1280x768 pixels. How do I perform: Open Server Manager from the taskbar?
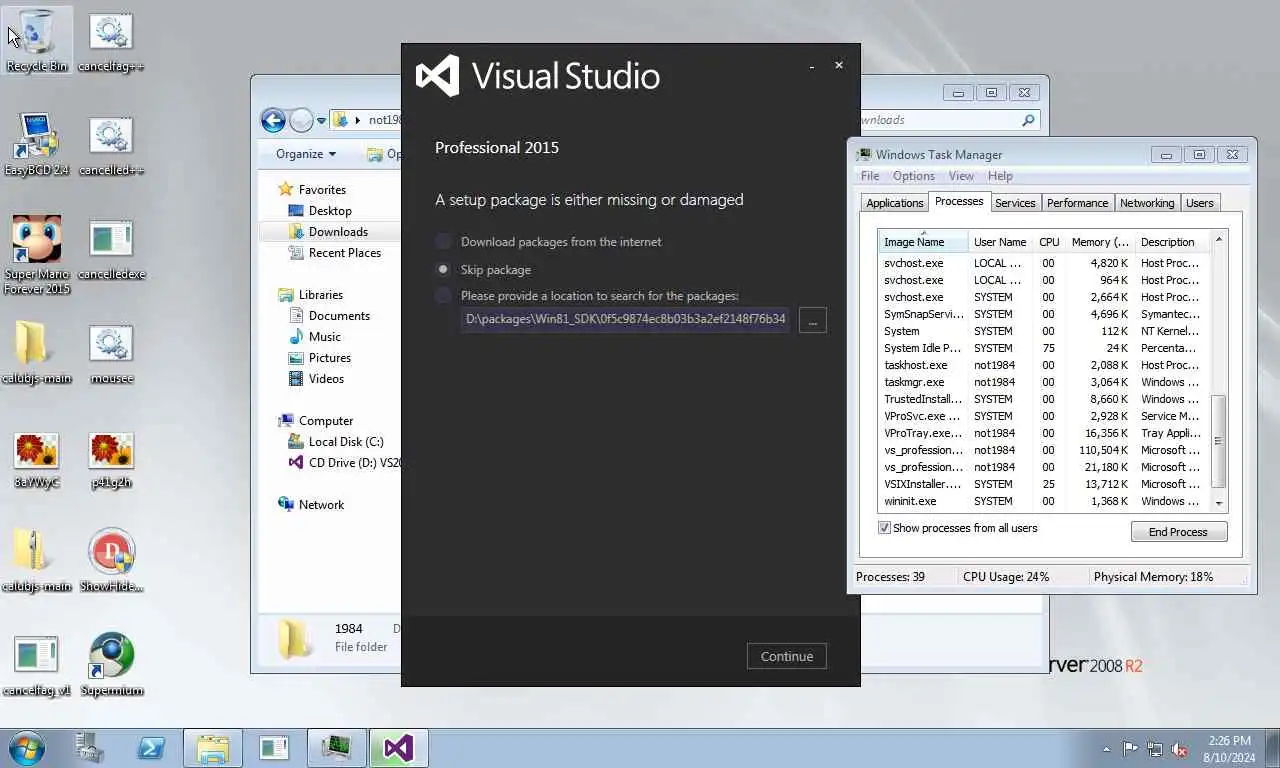tap(90, 748)
